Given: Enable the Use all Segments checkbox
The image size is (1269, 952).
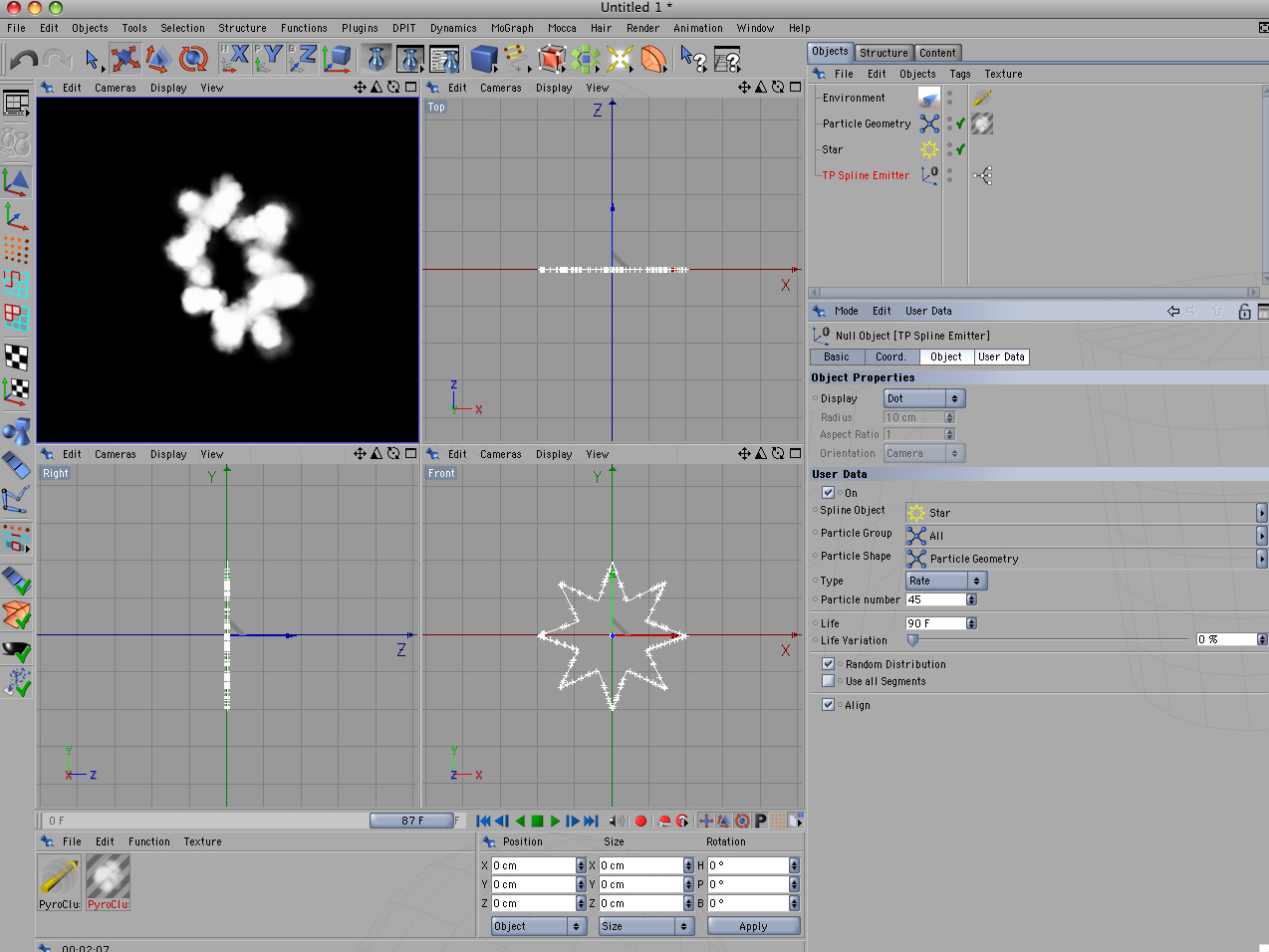Looking at the screenshot, I should point(828,681).
